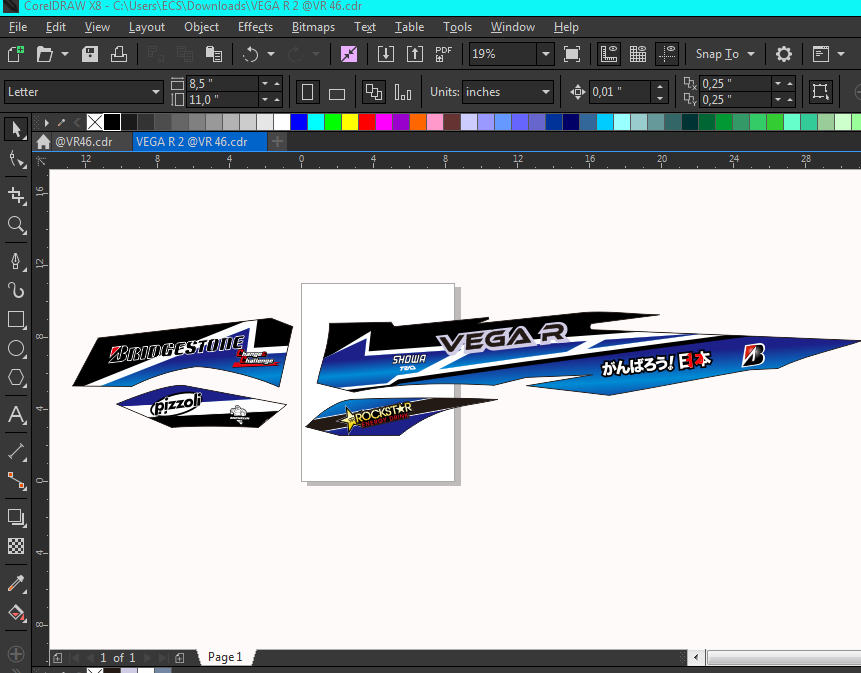Viewport: 861px width, 673px height.
Task: Toggle Show Grid button
Action: 638,54
